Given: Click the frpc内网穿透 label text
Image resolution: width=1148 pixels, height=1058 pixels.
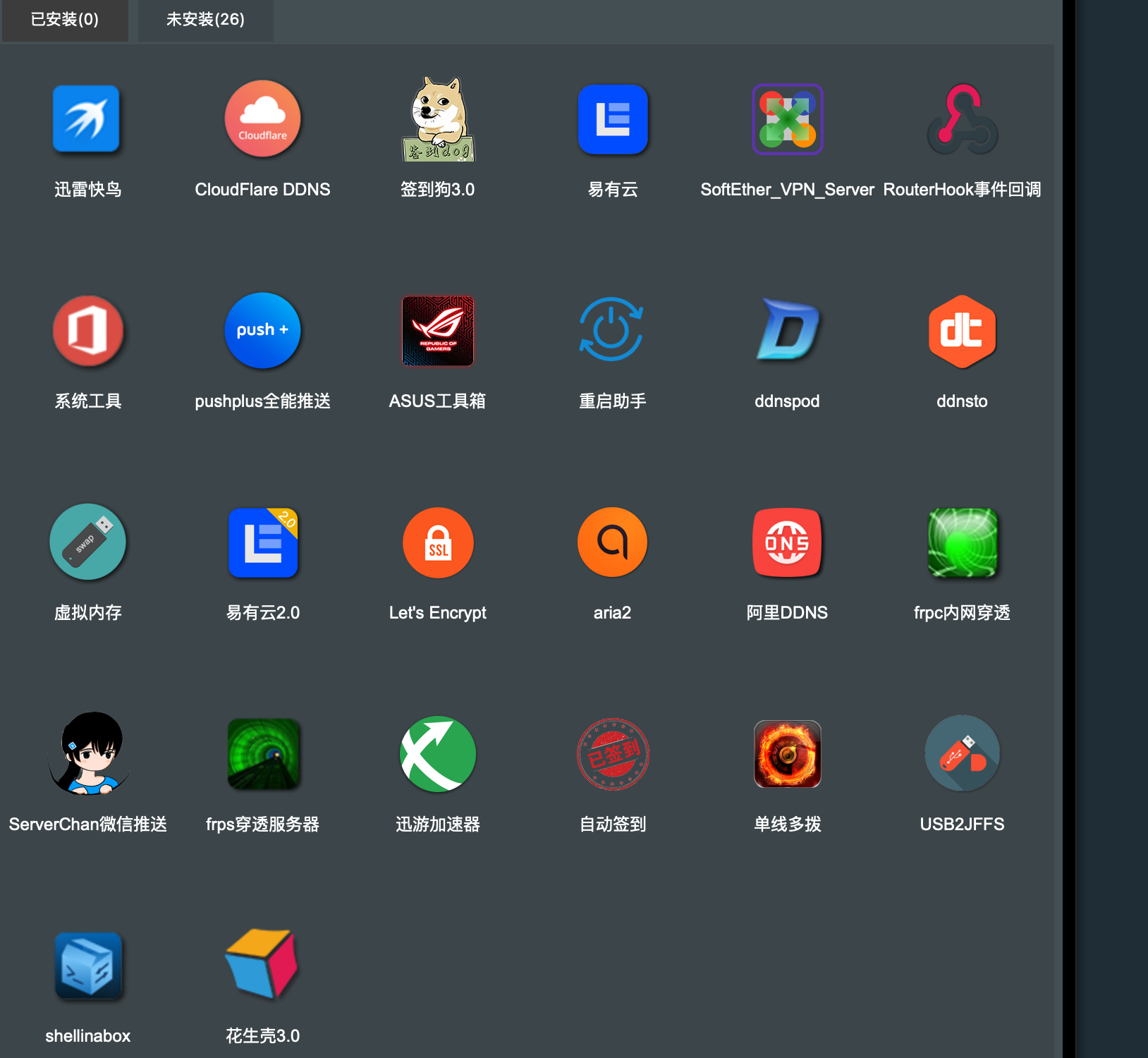Looking at the screenshot, I should (962, 612).
